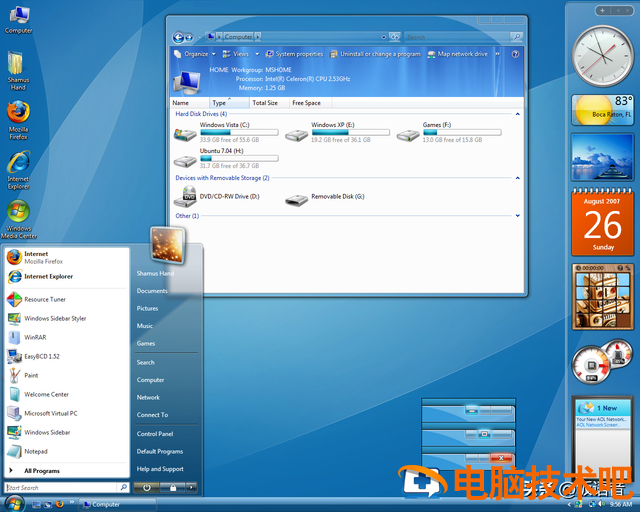
Task: Click the lock button in Start menu
Action: [173, 488]
